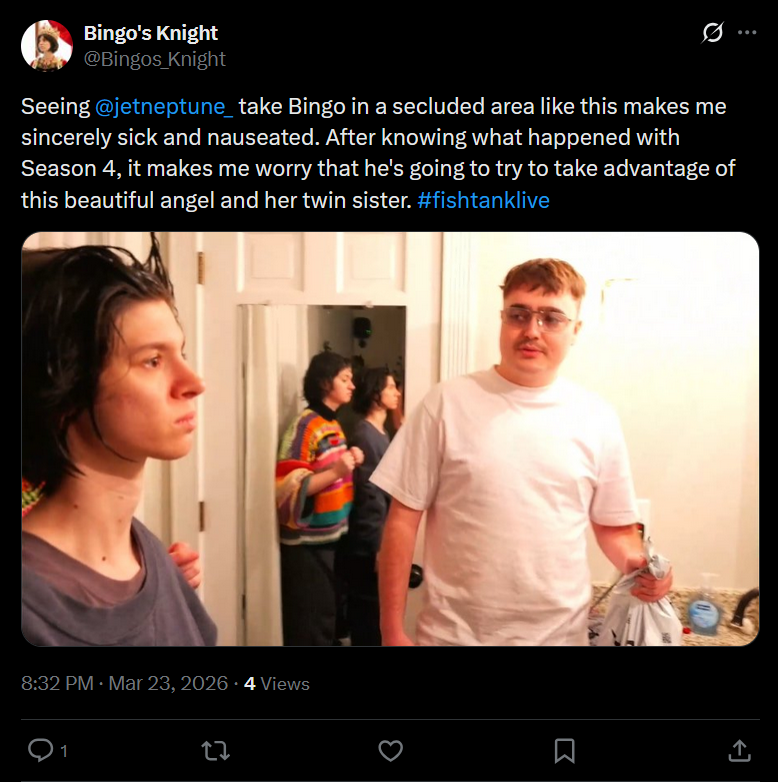Like the post with the heart icon

[390, 751]
